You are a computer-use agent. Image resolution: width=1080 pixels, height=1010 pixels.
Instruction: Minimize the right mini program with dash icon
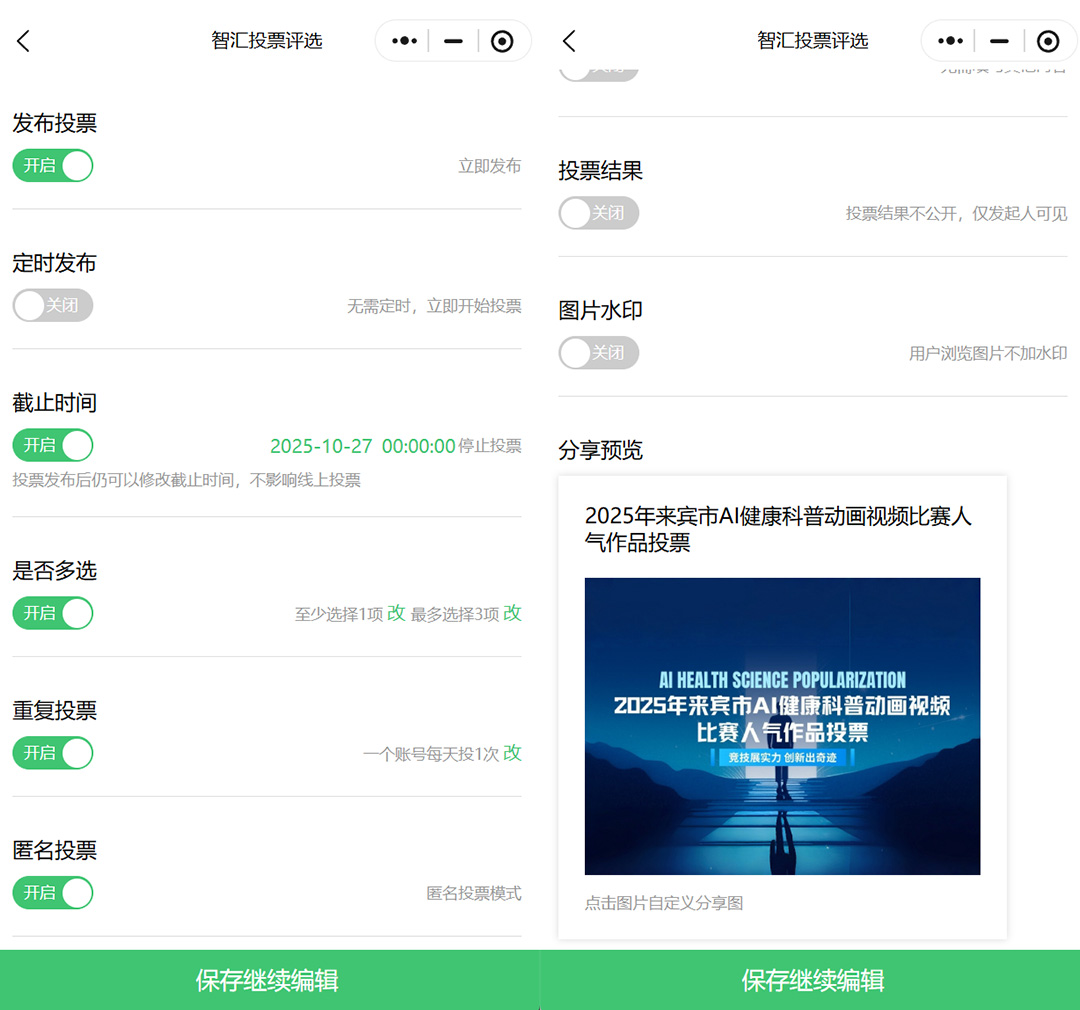(x=999, y=41)
